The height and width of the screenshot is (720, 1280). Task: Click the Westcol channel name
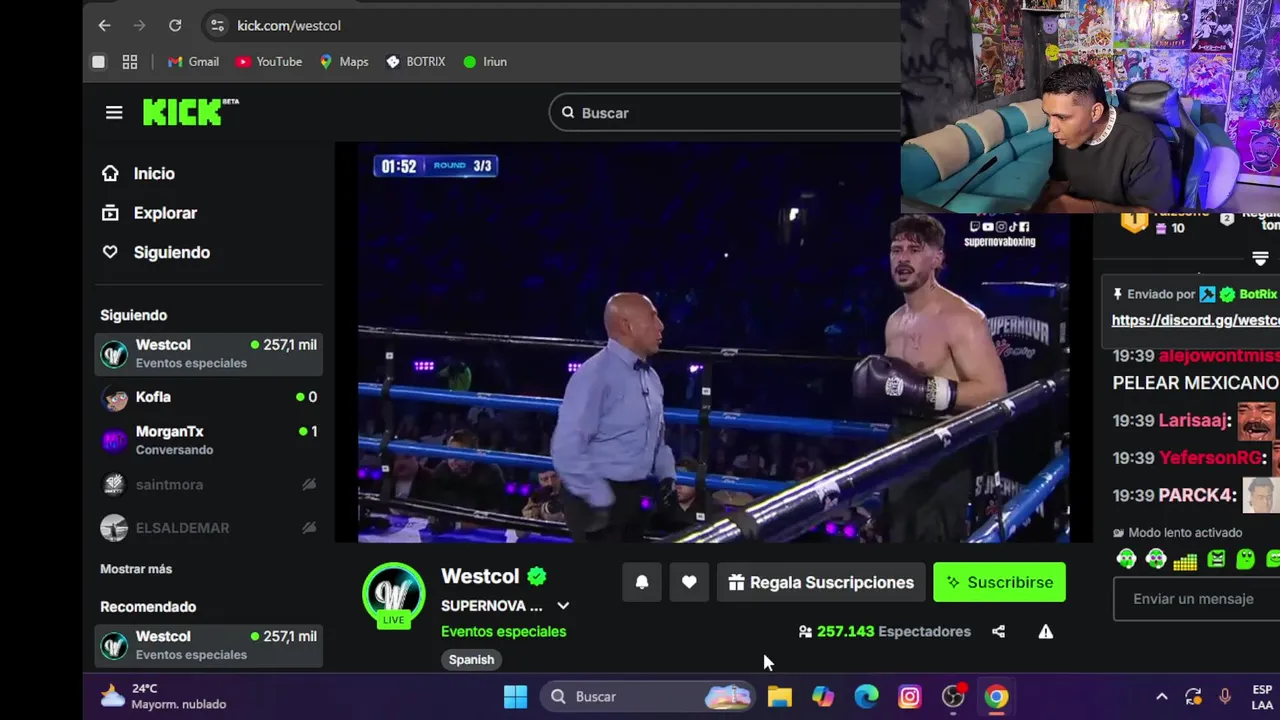(x=480, y=576)
